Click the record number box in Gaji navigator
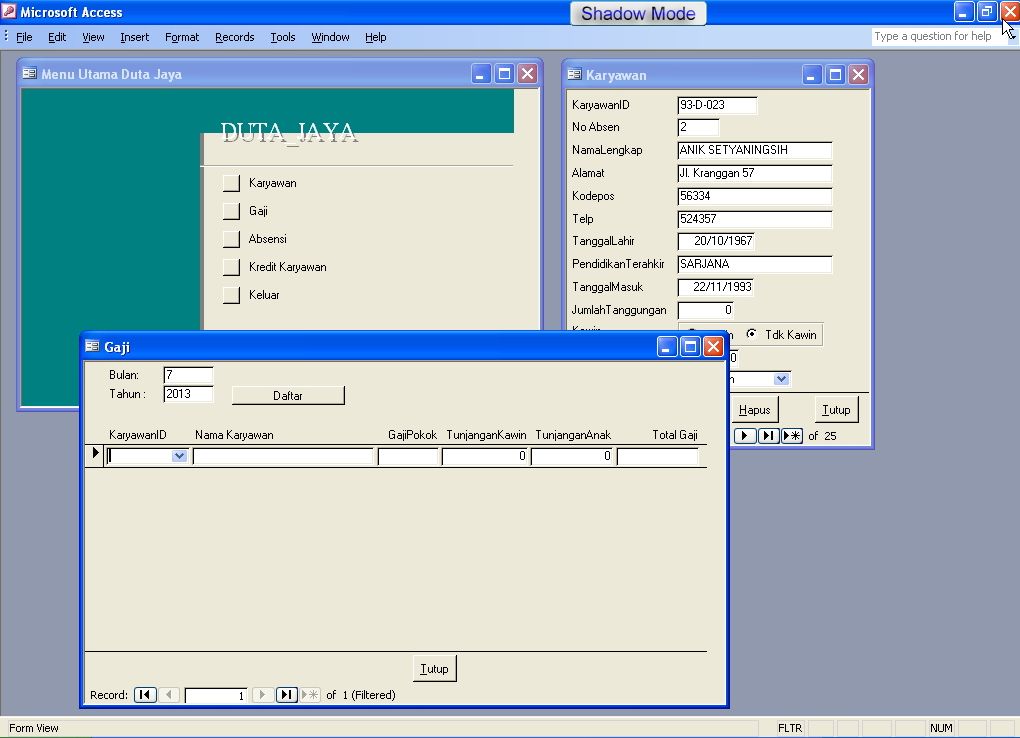The width and height of the screenshot is (1020, 738). 215,695
